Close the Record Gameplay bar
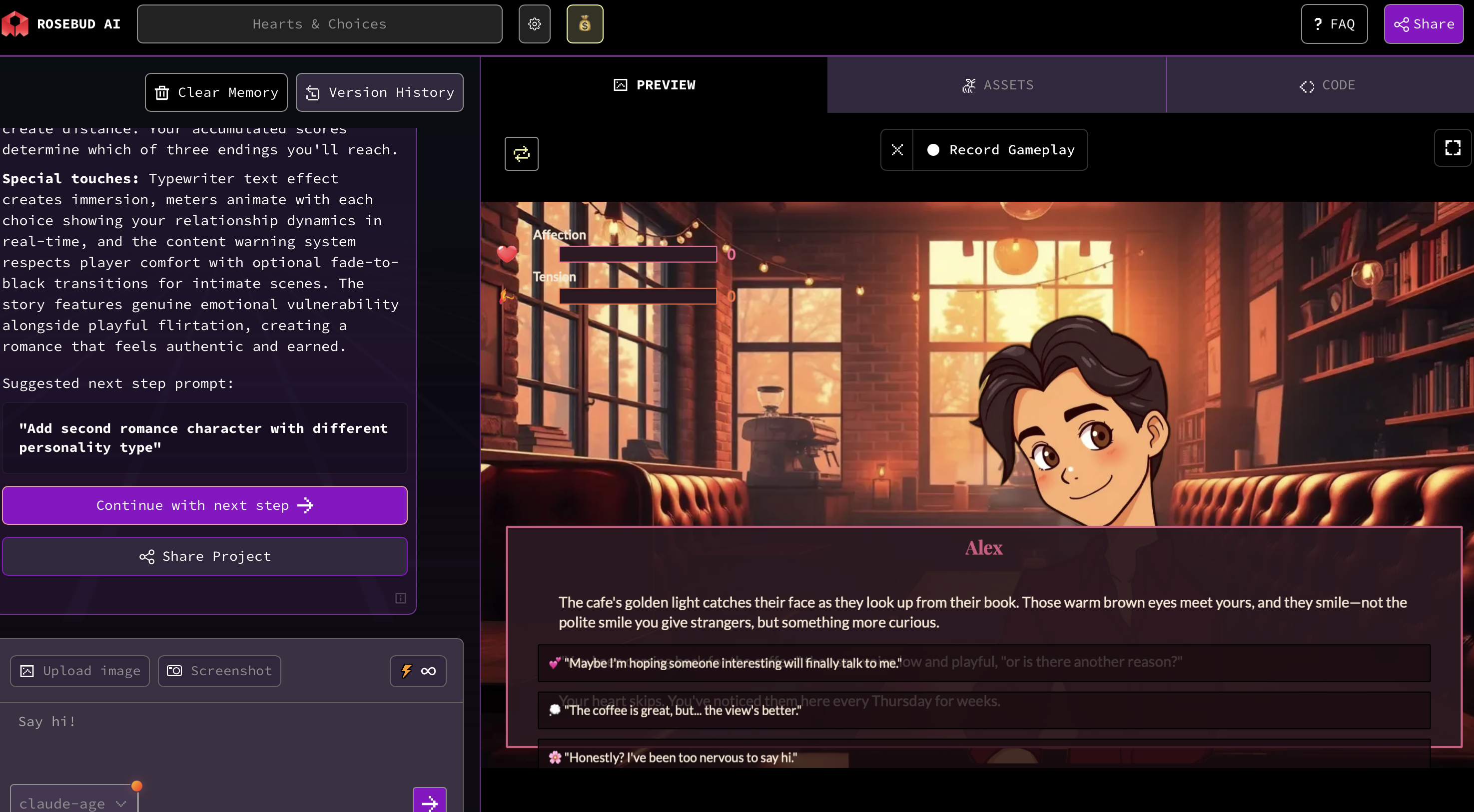Screen dimensions: 1474x812 coord(897,150)
